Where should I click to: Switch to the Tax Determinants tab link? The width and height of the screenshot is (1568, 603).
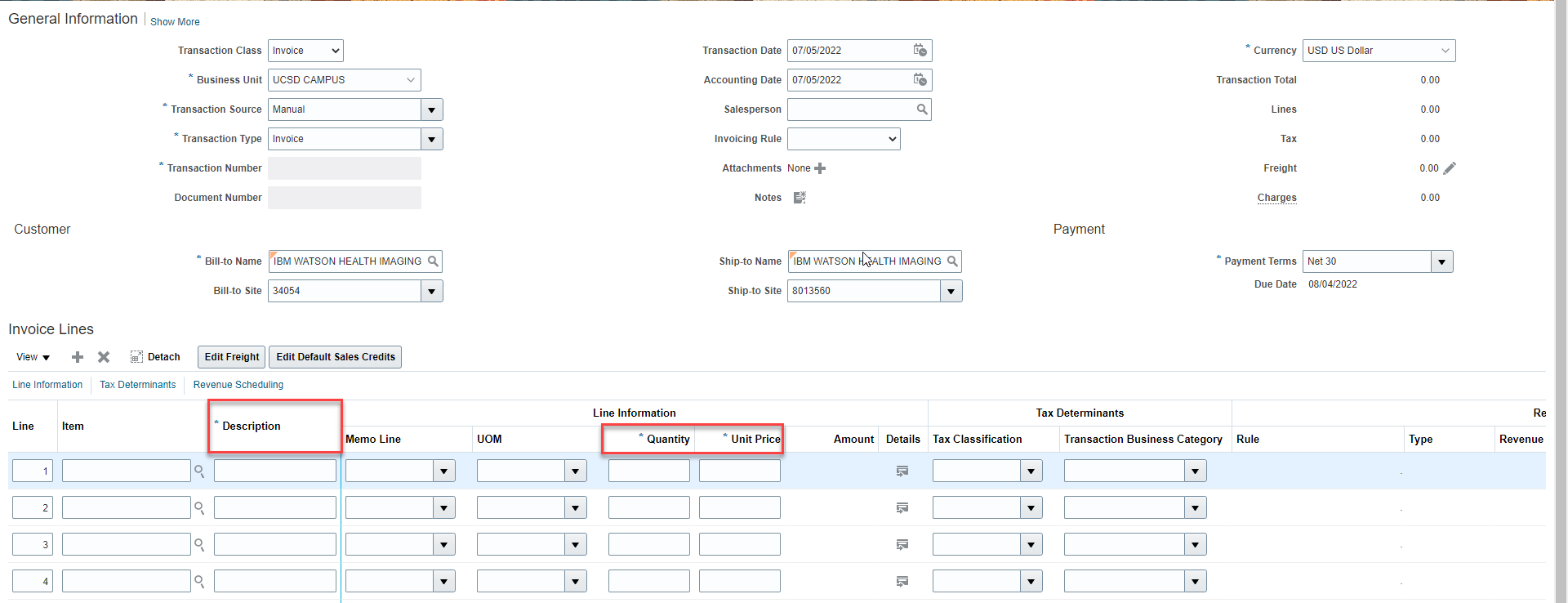(x=137, y=385)
